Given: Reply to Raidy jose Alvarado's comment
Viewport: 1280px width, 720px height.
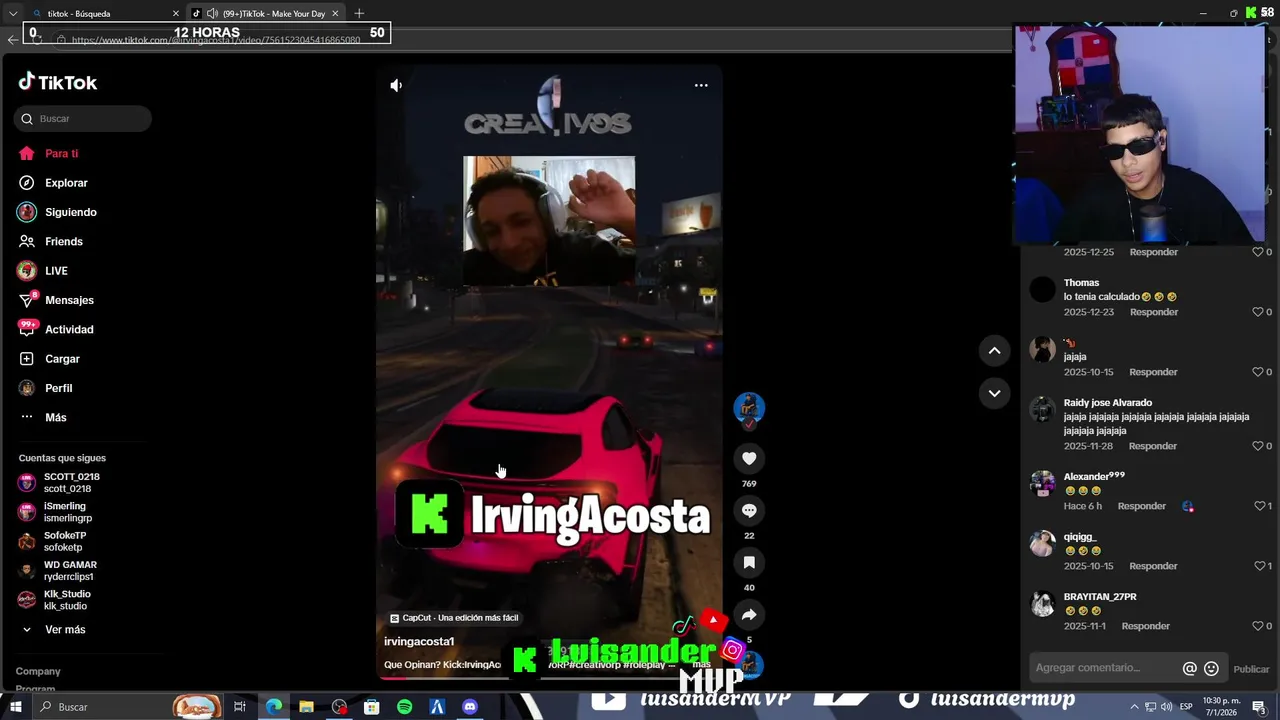Looking at the screenshot, I should point(1153,446).
